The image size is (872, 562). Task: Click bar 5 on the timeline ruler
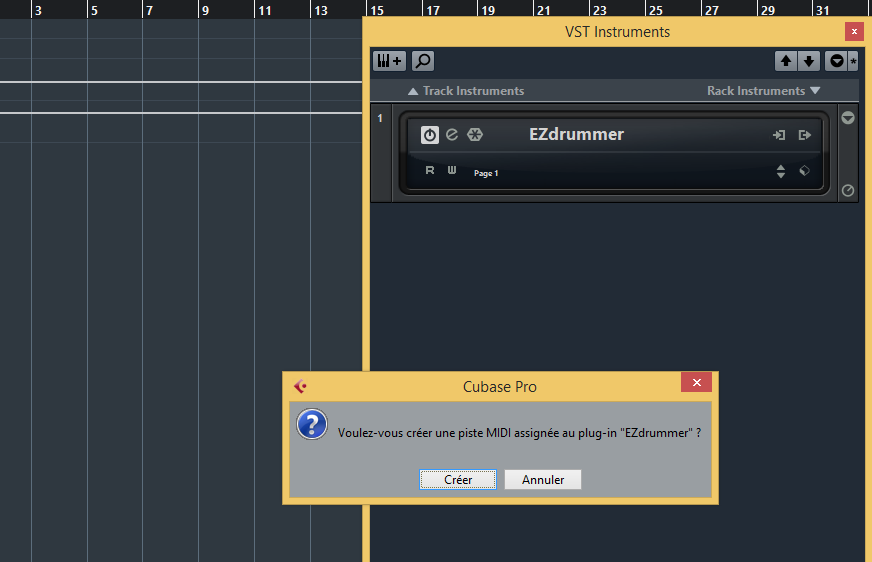(x=94, y=10)
